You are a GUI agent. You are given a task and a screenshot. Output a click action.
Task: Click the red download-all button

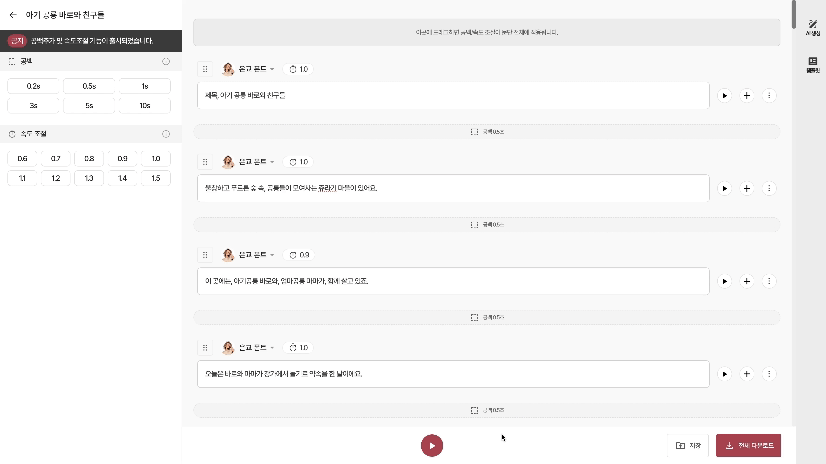(x=748, y=446)
